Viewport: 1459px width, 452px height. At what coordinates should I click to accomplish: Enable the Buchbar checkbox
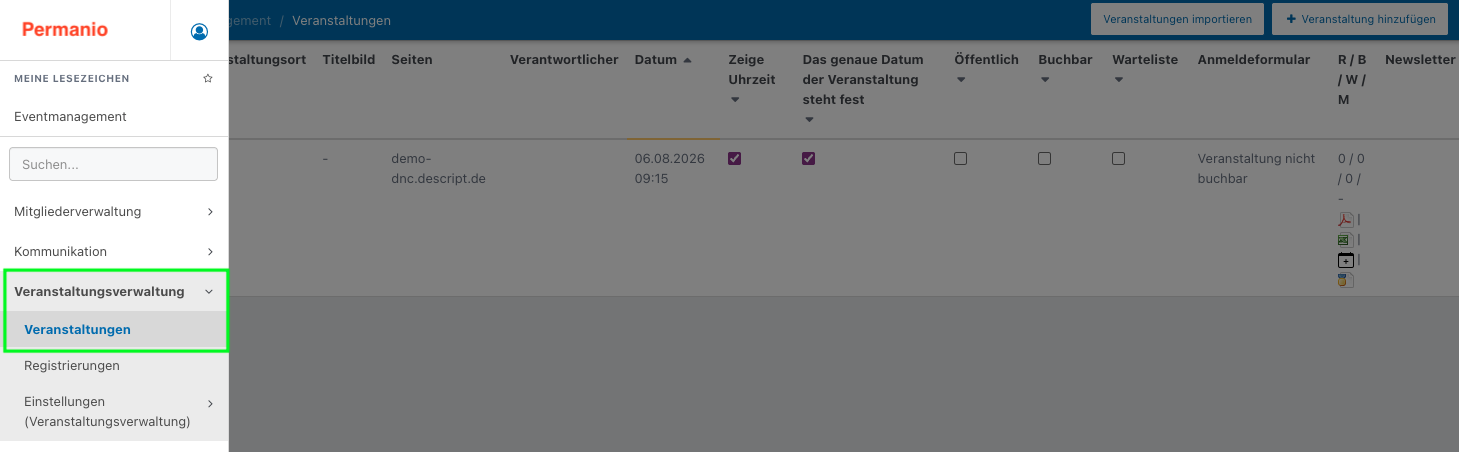pos(1045,158)
